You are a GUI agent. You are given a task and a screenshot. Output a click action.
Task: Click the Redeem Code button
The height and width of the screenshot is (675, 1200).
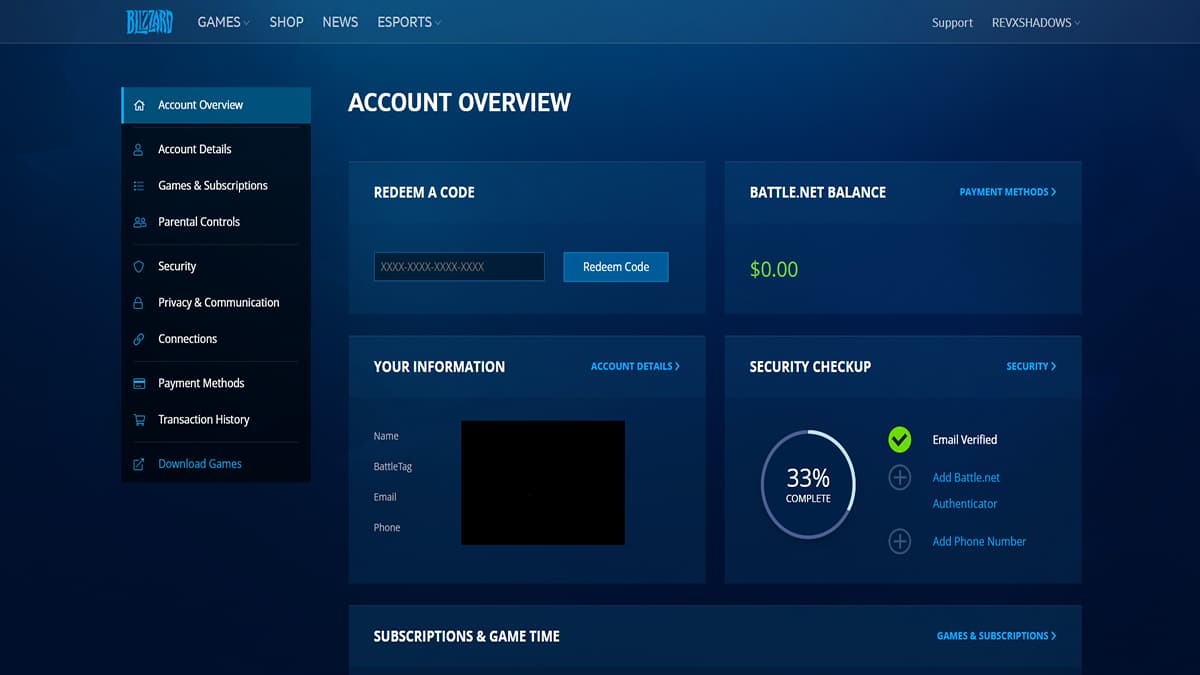(x=615, y=266)
